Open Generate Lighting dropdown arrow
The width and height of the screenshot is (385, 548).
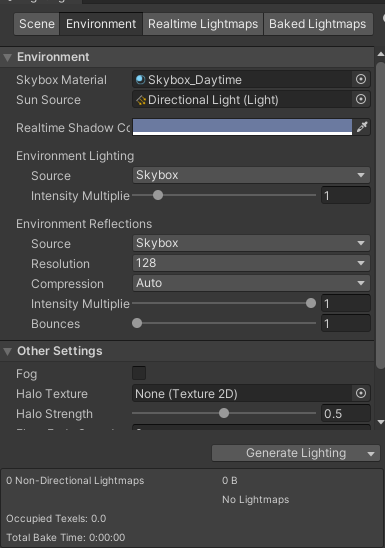click(371, 454)
